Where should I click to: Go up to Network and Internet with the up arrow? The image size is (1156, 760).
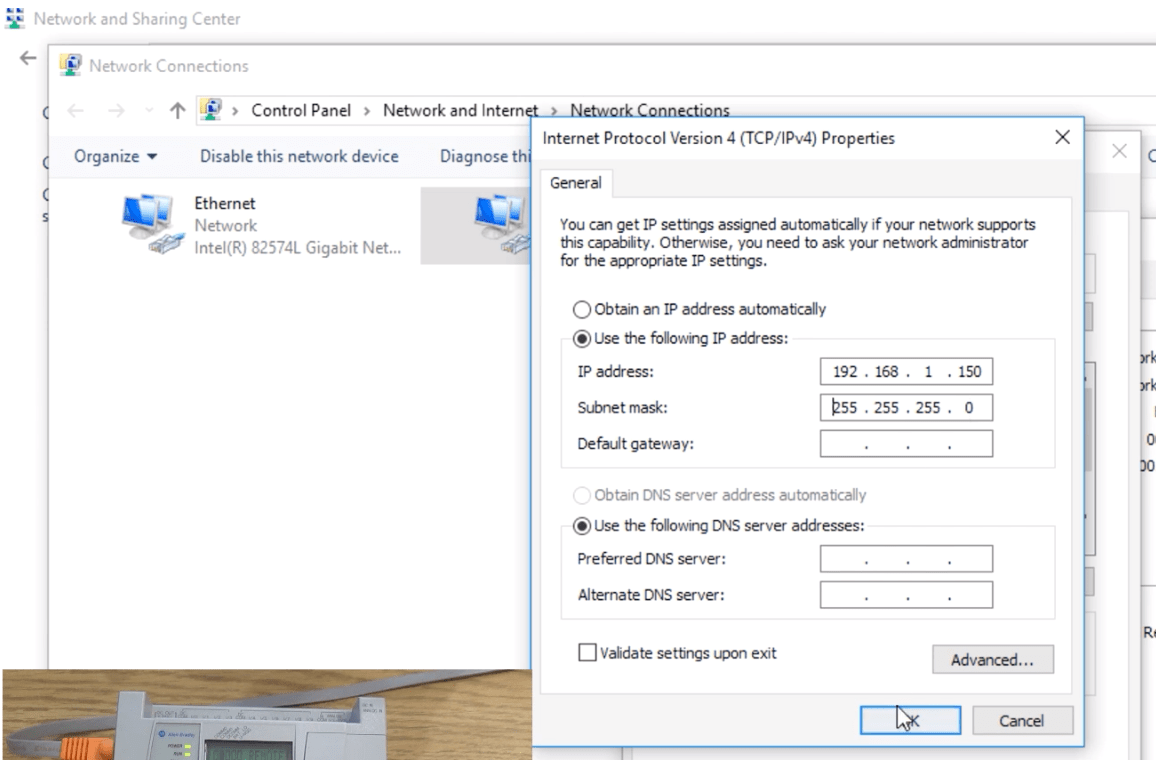coord(176,110)
